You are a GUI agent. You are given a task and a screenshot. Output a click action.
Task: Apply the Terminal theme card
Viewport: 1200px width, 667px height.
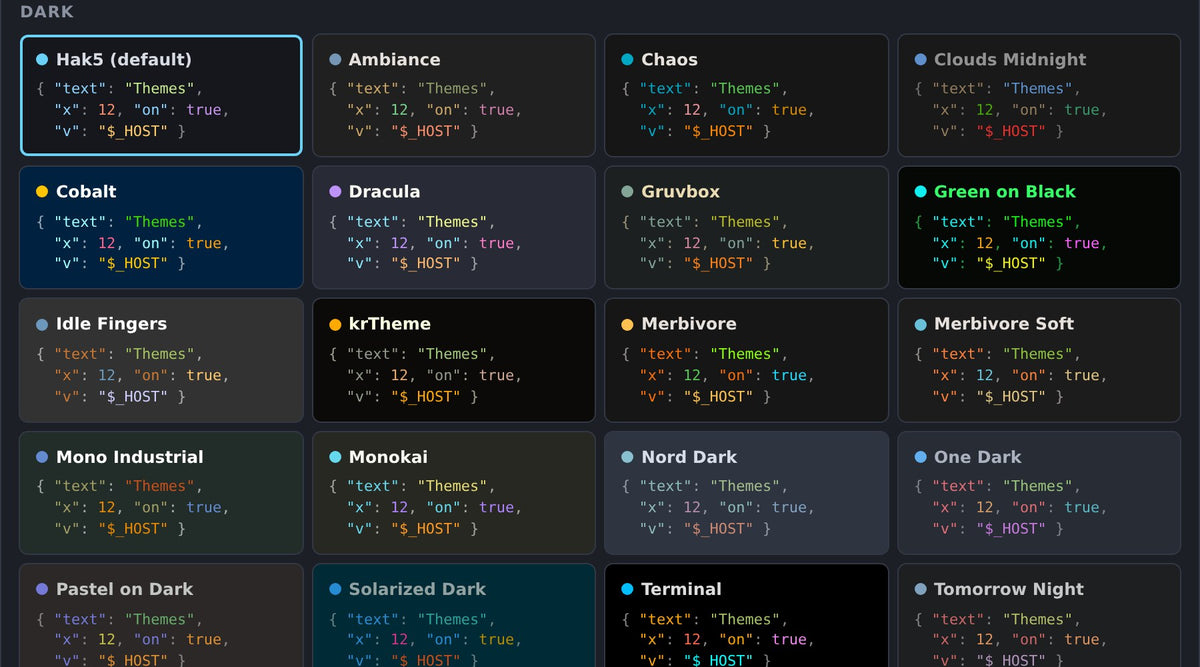click(x=746, y=615)
